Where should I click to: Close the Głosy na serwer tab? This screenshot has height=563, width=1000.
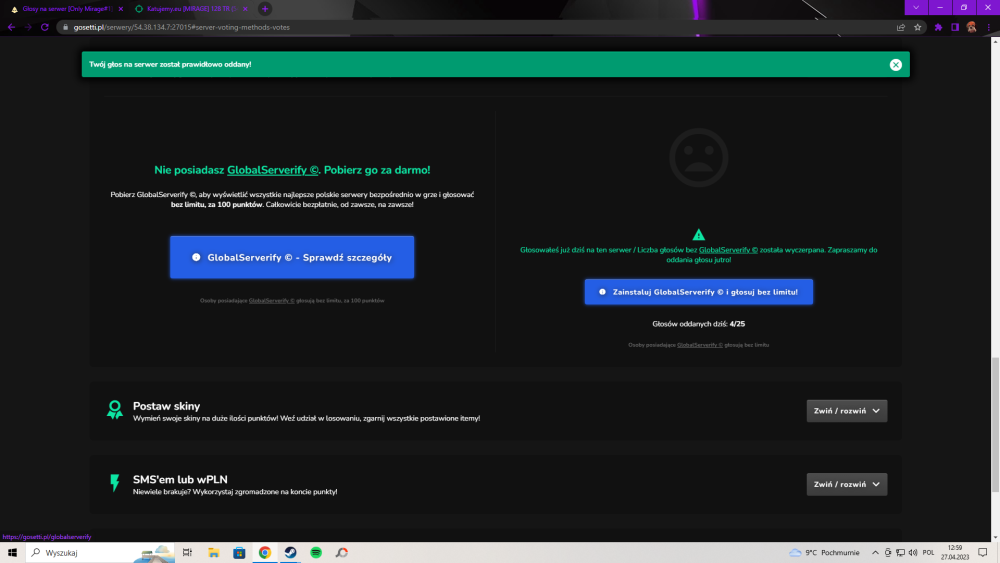[x=121, y=9]
